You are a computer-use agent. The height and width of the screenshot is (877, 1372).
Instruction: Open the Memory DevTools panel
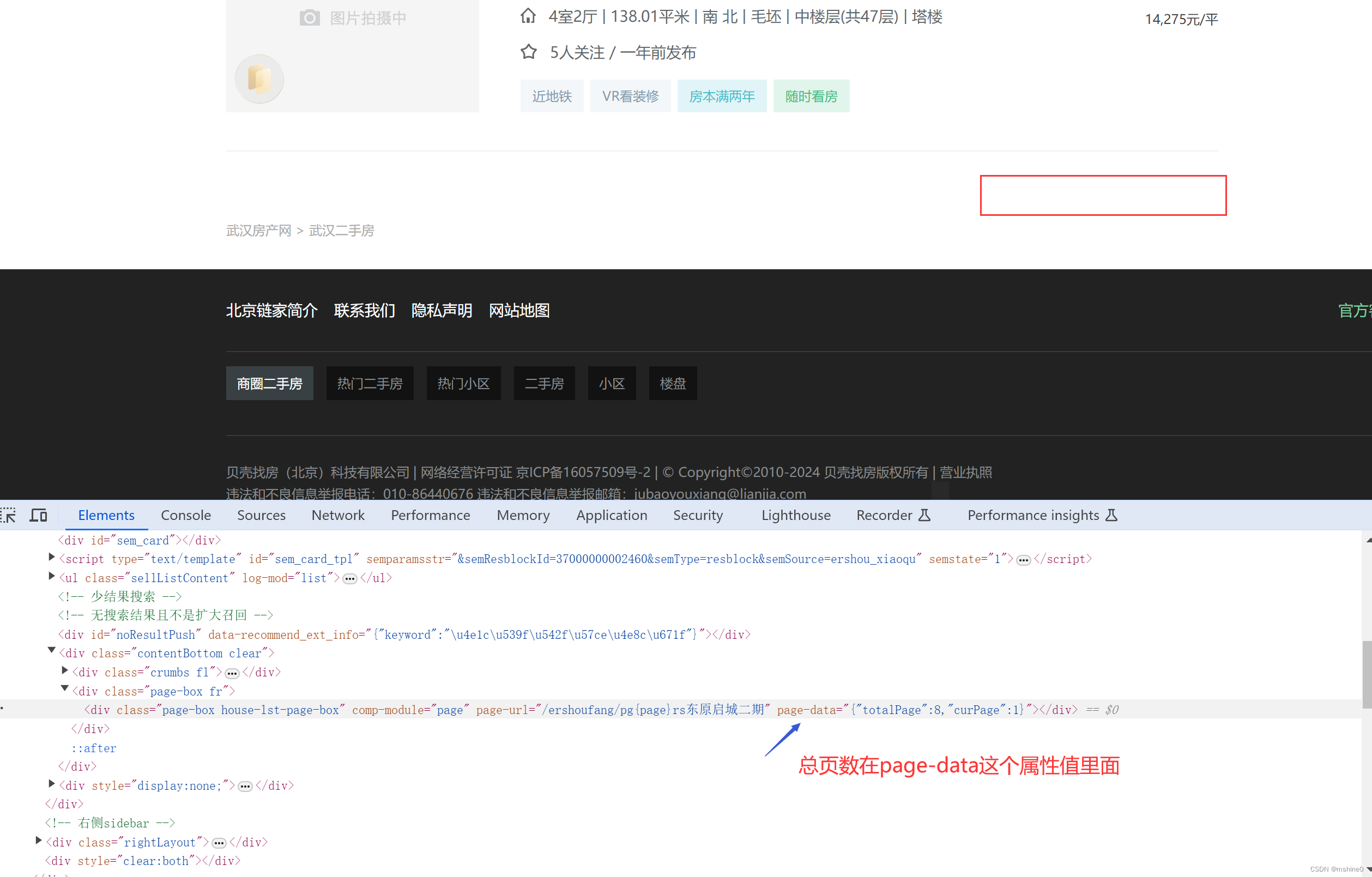click(x=522, y=514)
